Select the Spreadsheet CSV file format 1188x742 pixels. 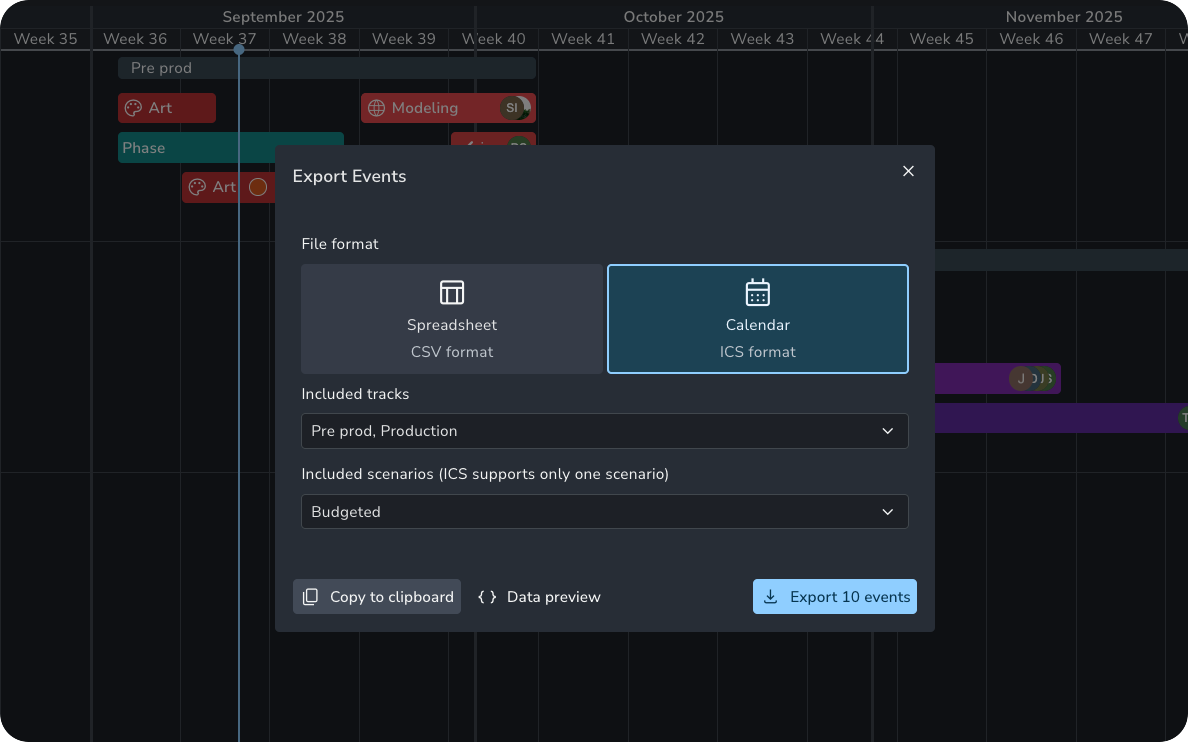pyautogui.click(x=452, y=319)
